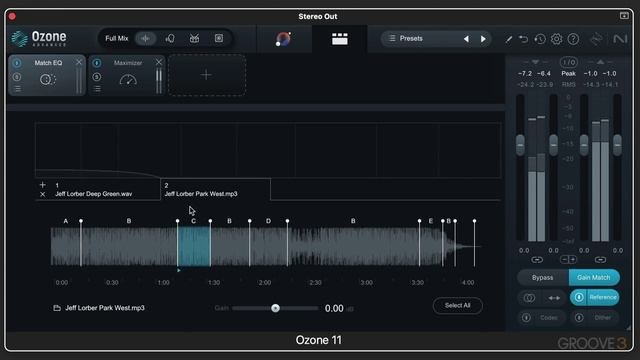Toggle power on the Maximizer module
This screenshot has height=360, width=640.
tap(97, 63)
